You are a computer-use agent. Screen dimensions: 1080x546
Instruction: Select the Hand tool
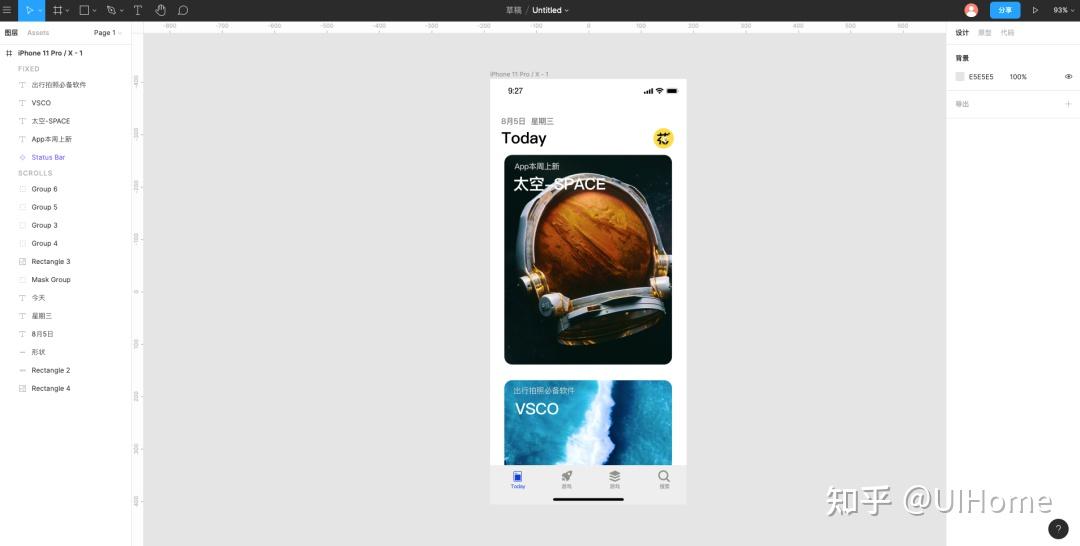coord(160,10)
